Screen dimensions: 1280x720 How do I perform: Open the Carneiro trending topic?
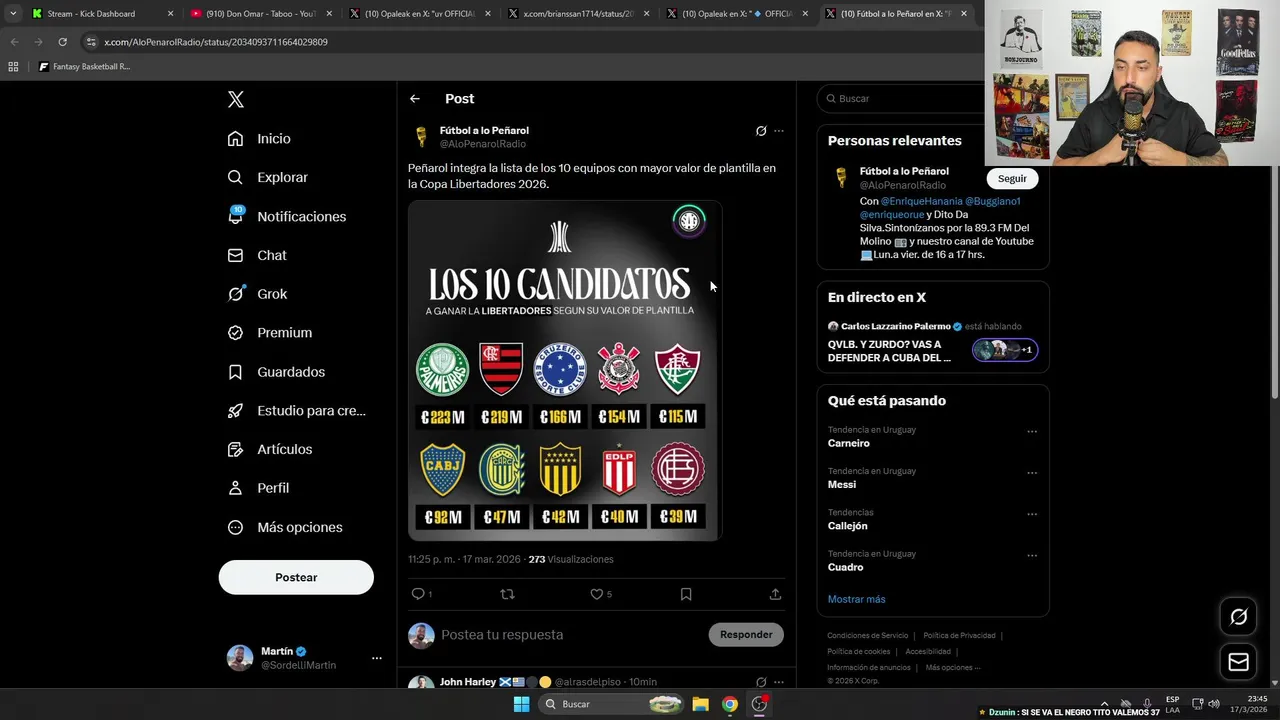[x=849, y=443]
